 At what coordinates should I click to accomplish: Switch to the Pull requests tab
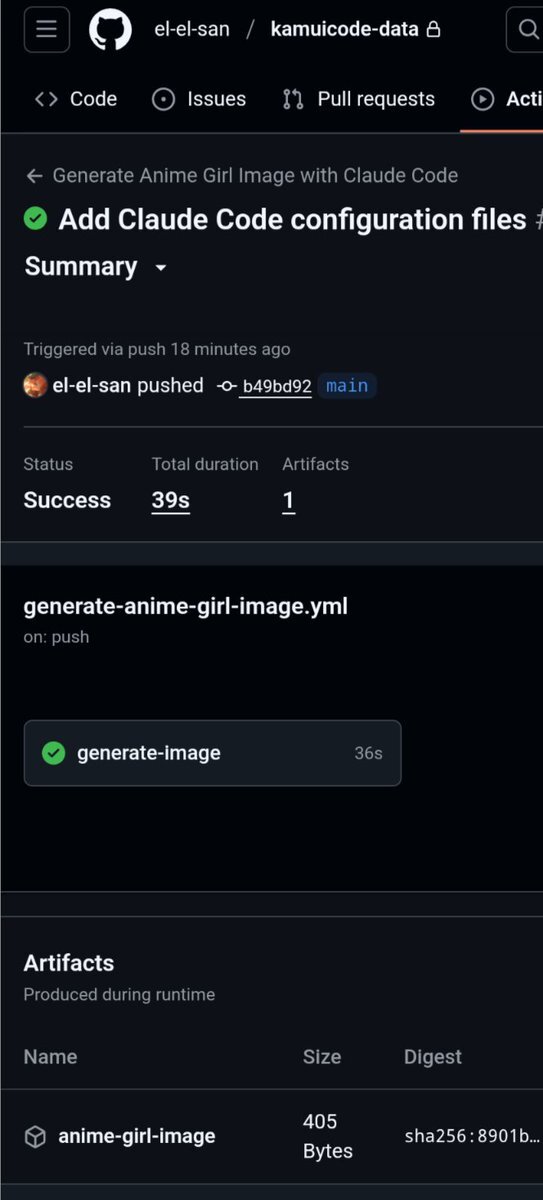click(358, 99)
